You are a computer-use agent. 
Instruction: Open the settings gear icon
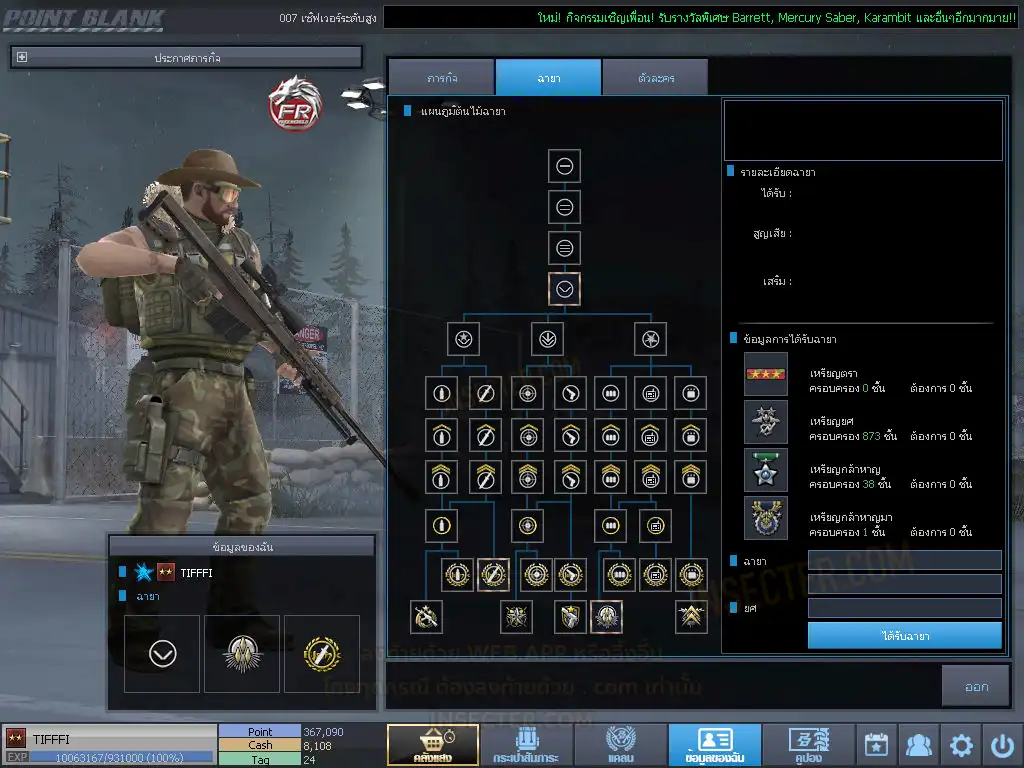pyautogui.click(x=961, y=745)
